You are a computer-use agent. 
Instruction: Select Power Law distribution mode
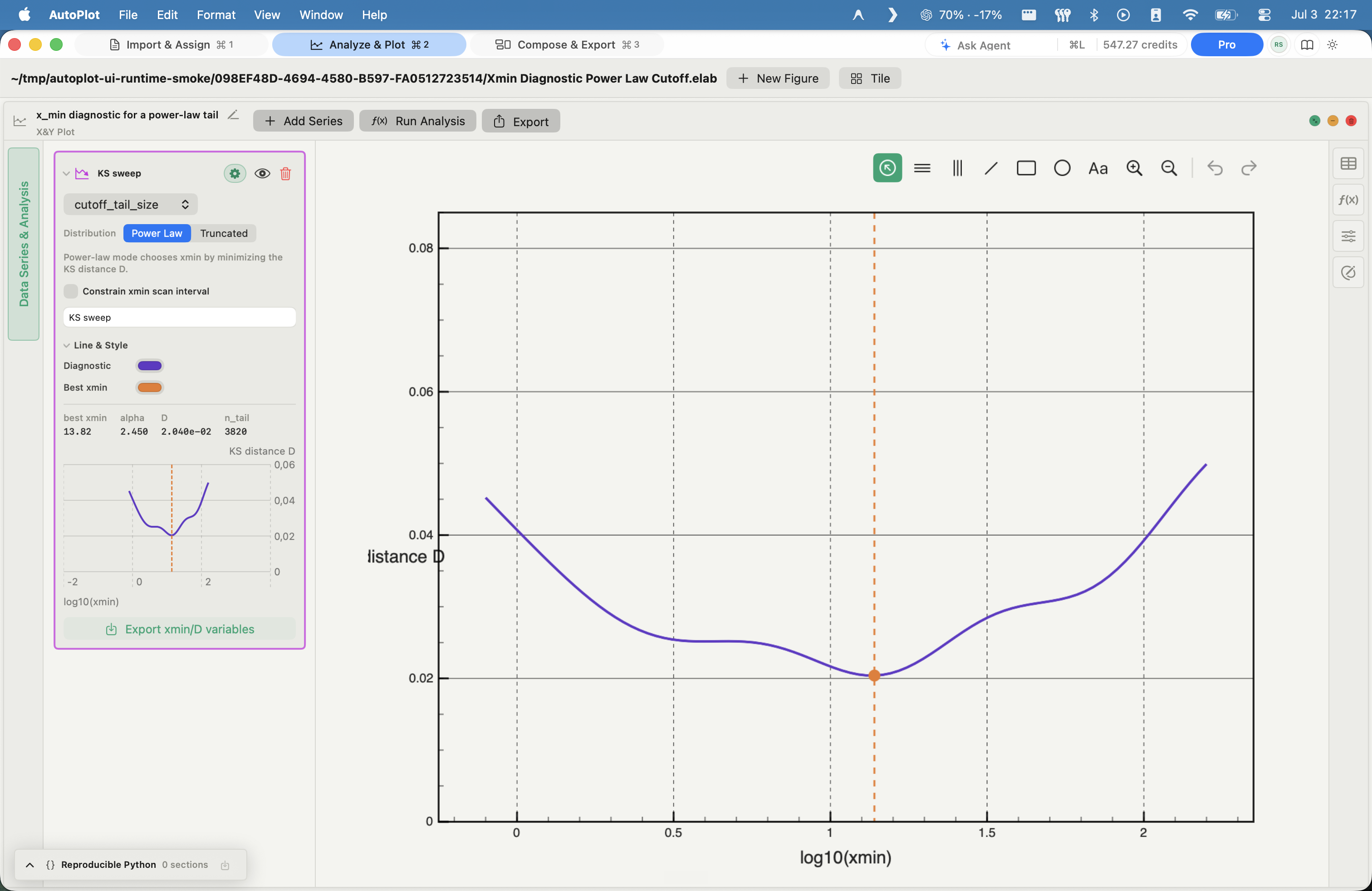coord(156,233)
